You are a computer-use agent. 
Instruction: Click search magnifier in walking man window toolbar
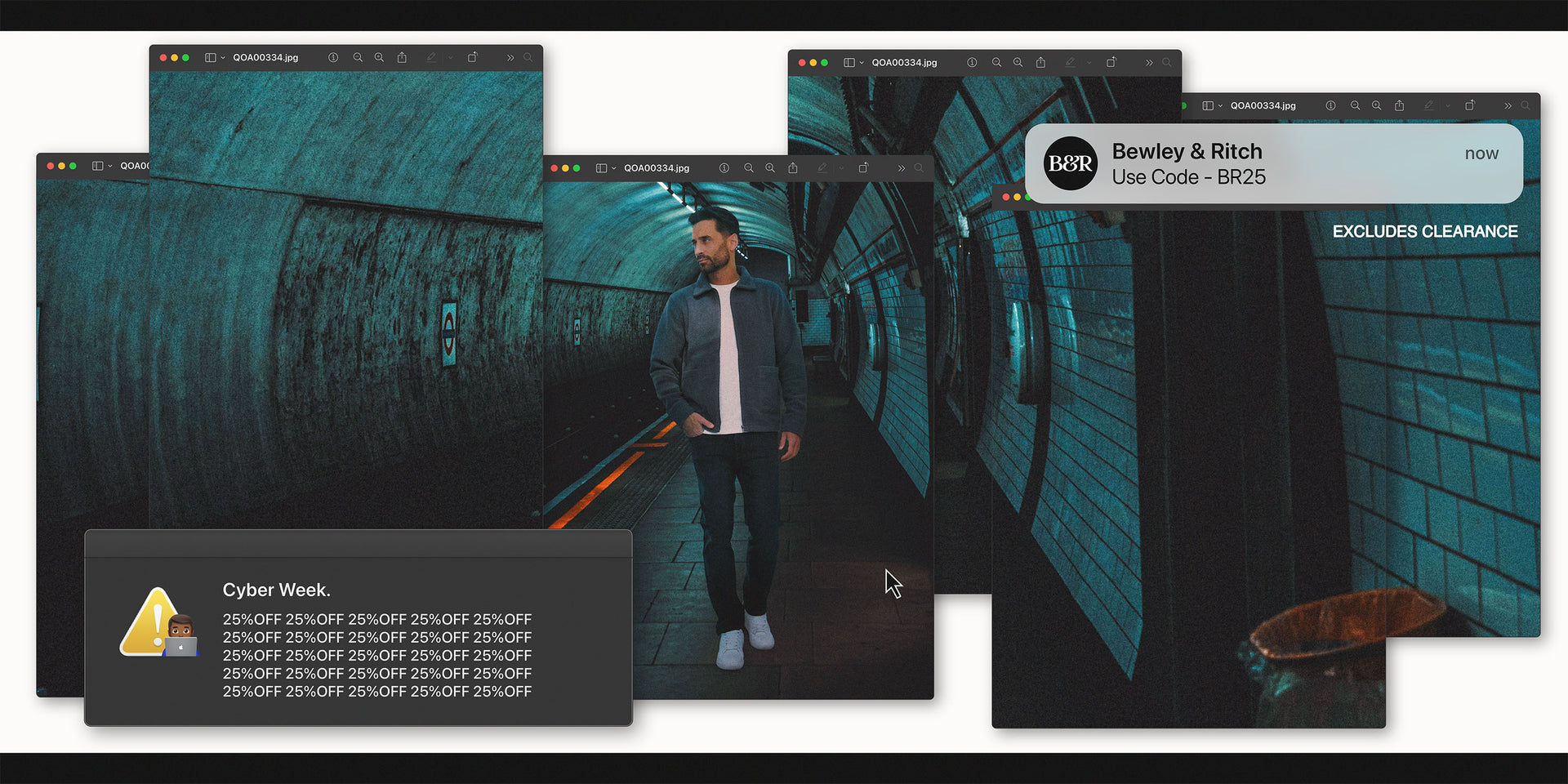920,168
